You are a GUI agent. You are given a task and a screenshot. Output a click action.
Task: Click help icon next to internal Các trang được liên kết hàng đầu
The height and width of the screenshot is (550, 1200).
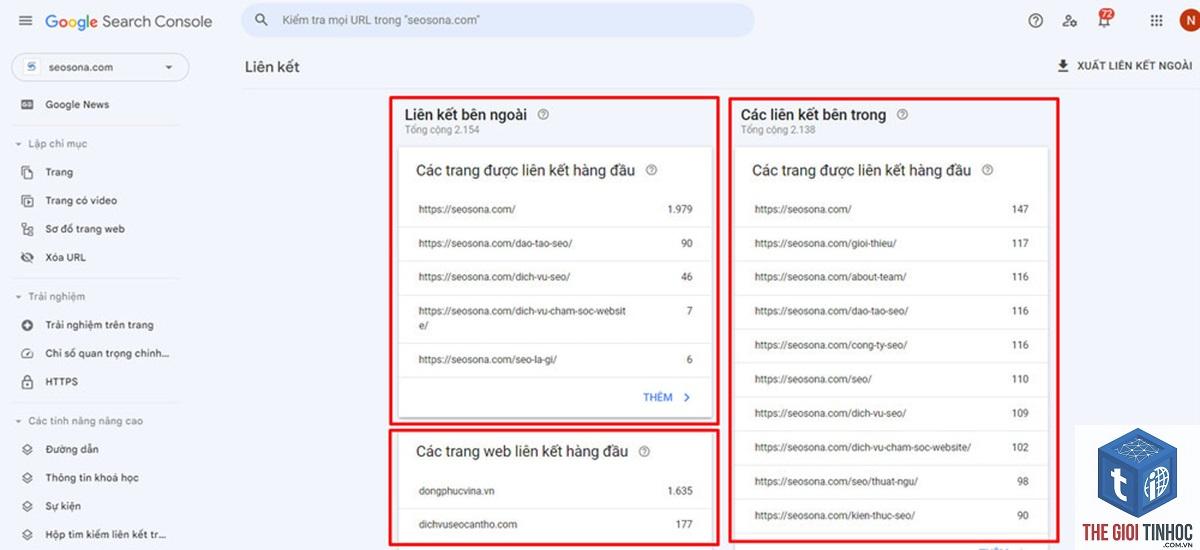click(987, 171)
